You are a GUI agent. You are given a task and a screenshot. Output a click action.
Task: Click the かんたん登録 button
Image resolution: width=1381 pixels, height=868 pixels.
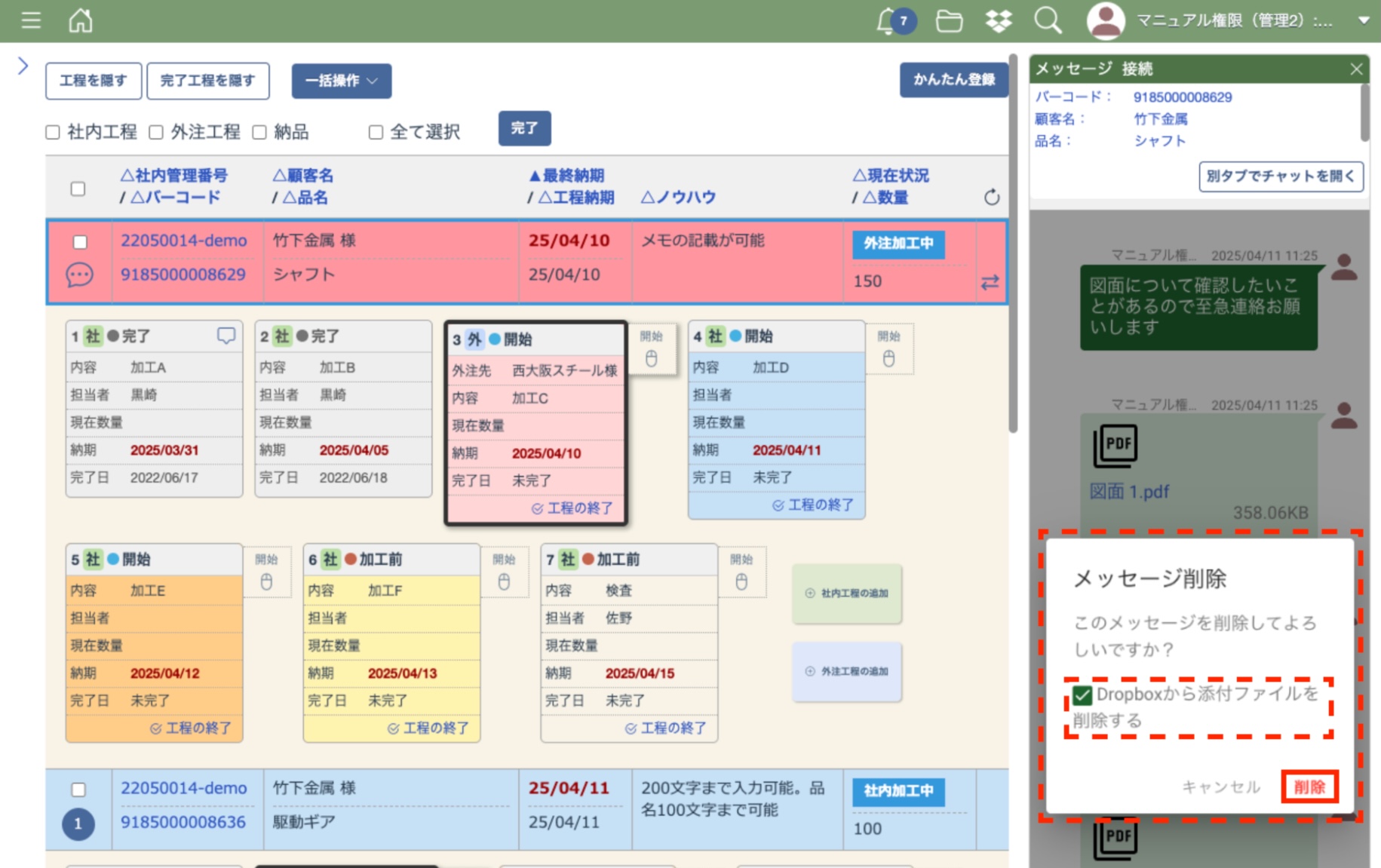(953, 80)
